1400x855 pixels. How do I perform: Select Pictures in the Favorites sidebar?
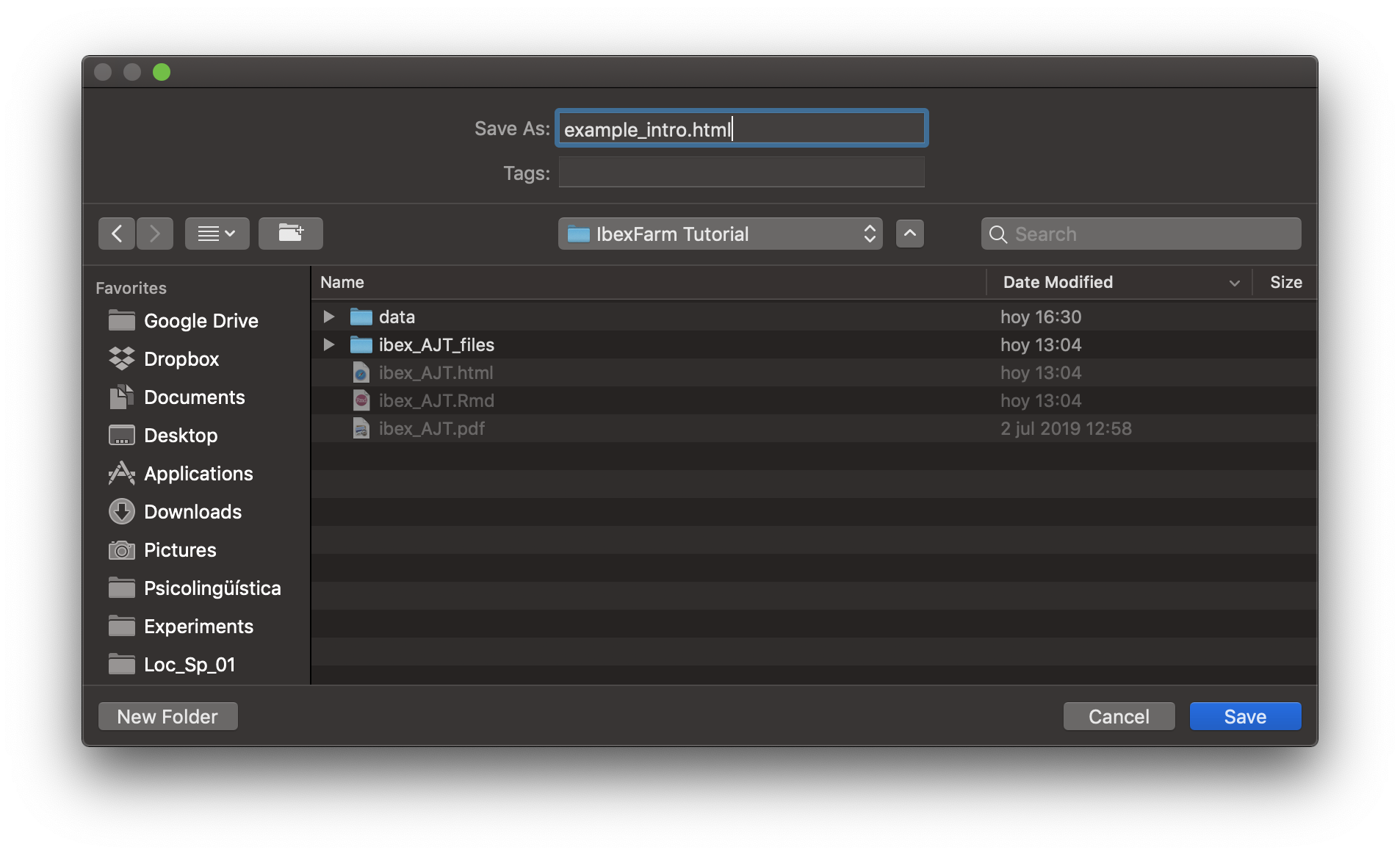(x=179, y=550)
